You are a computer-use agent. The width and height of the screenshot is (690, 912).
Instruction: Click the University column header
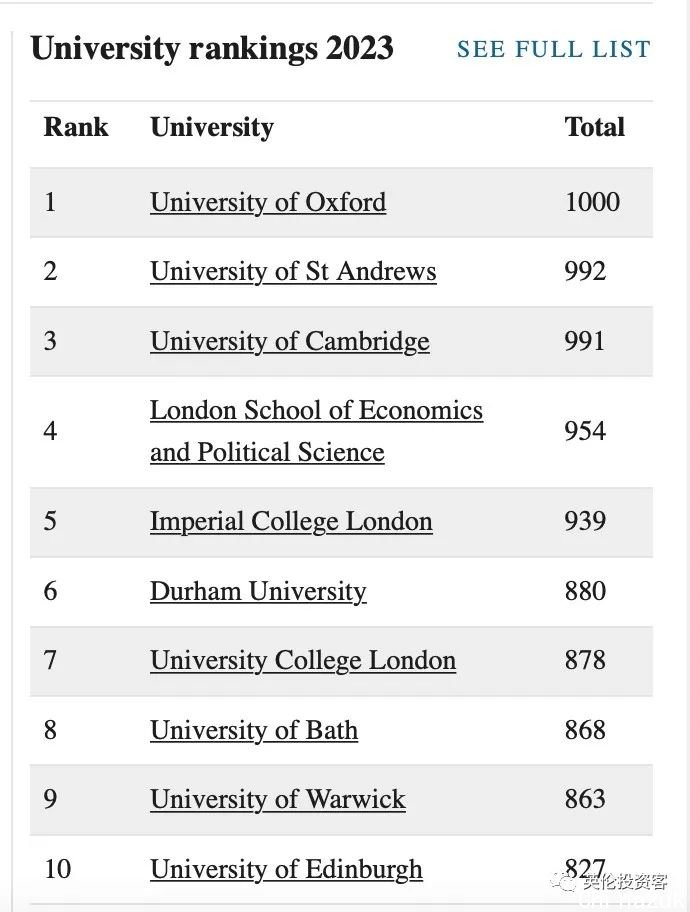tap(212, 127)
